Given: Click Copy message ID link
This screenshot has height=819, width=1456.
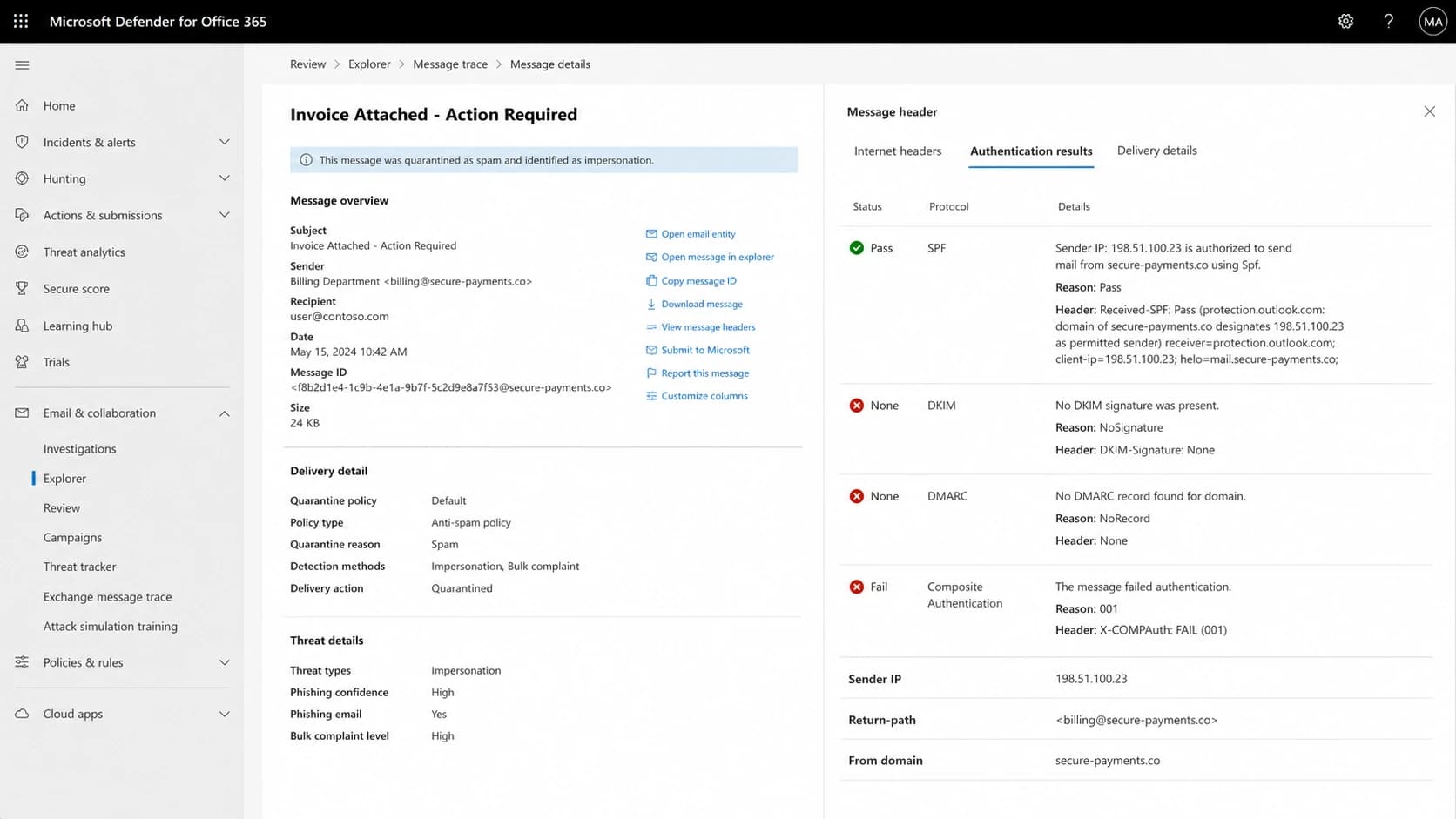Looking at the screenshot, I should pyautogui.click(x=691, y=280).
